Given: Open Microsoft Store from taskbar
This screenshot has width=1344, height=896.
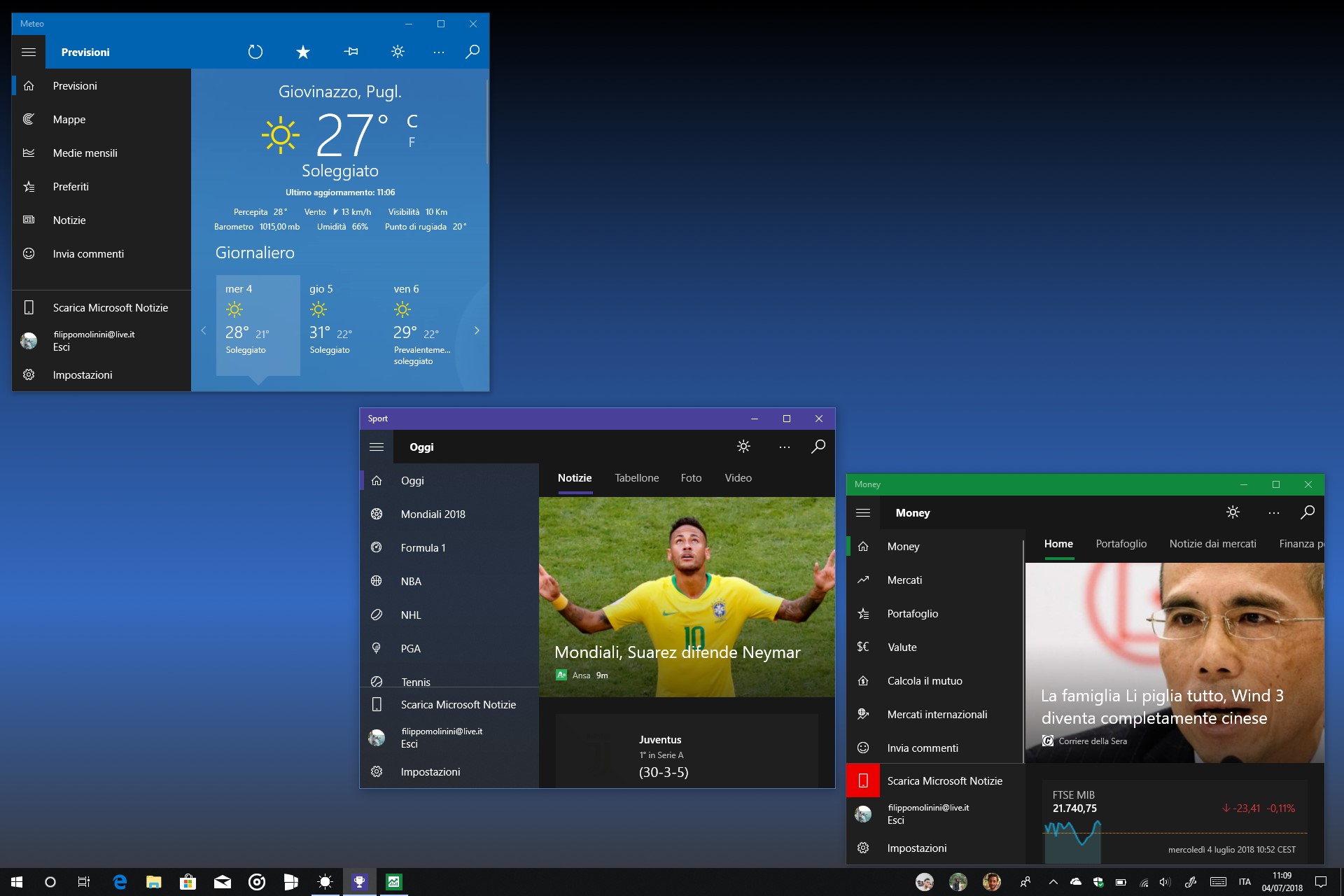Looking at the screenshot, I should tap(188, 882).
